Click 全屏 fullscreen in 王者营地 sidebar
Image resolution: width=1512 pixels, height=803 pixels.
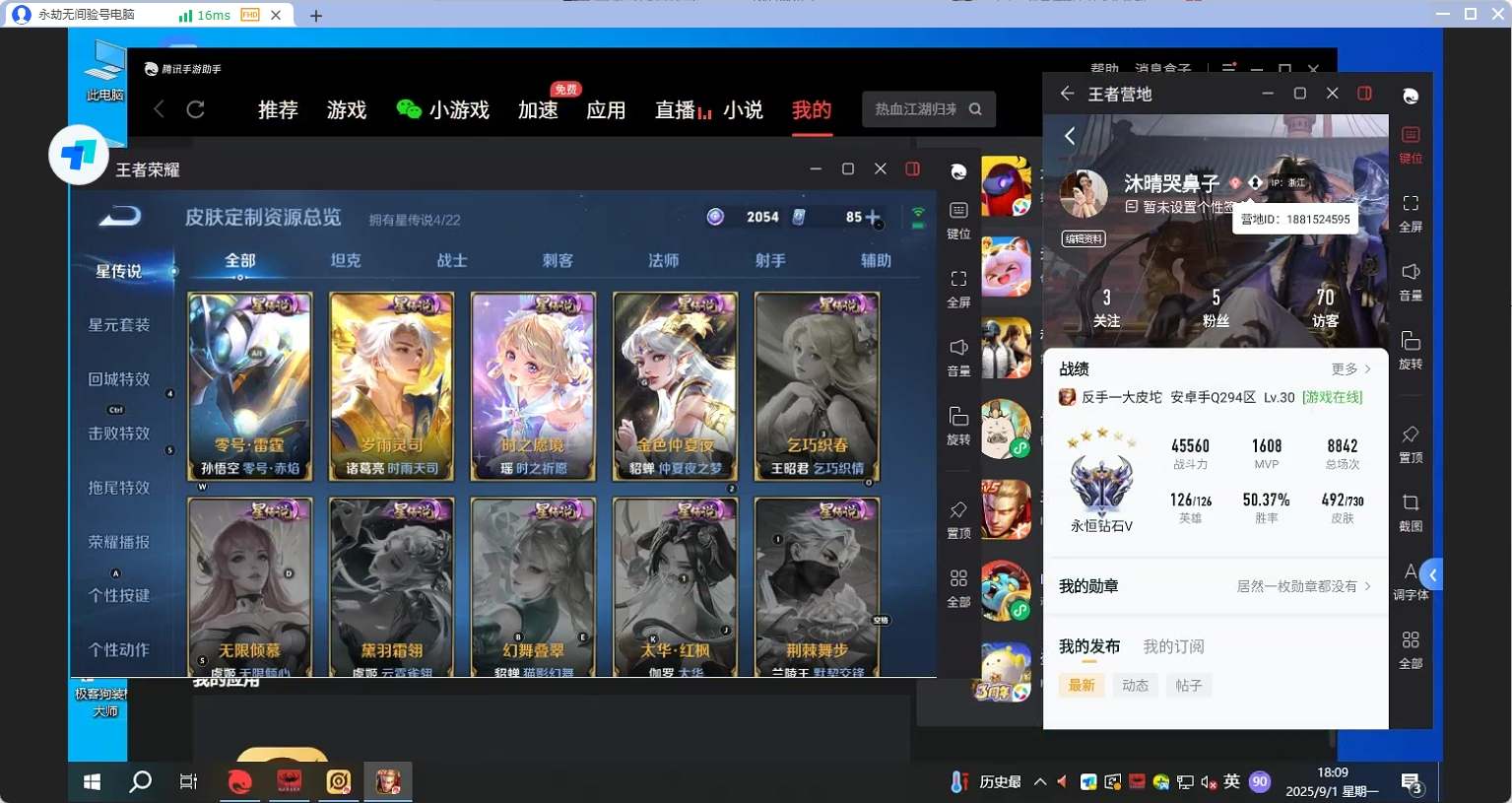tap(1411, 213)
